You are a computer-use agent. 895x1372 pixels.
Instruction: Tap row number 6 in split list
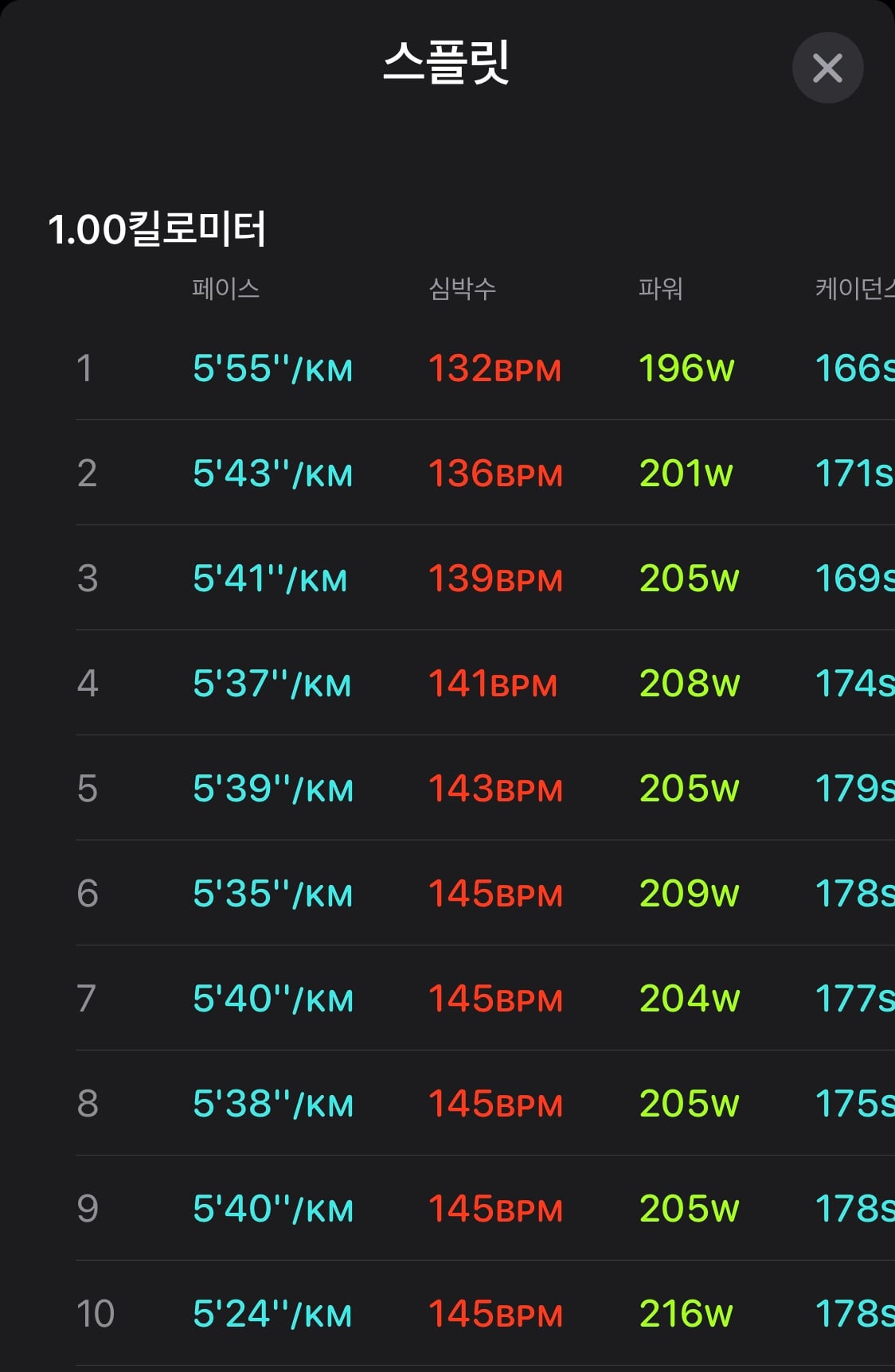click(x=88, y=894)
